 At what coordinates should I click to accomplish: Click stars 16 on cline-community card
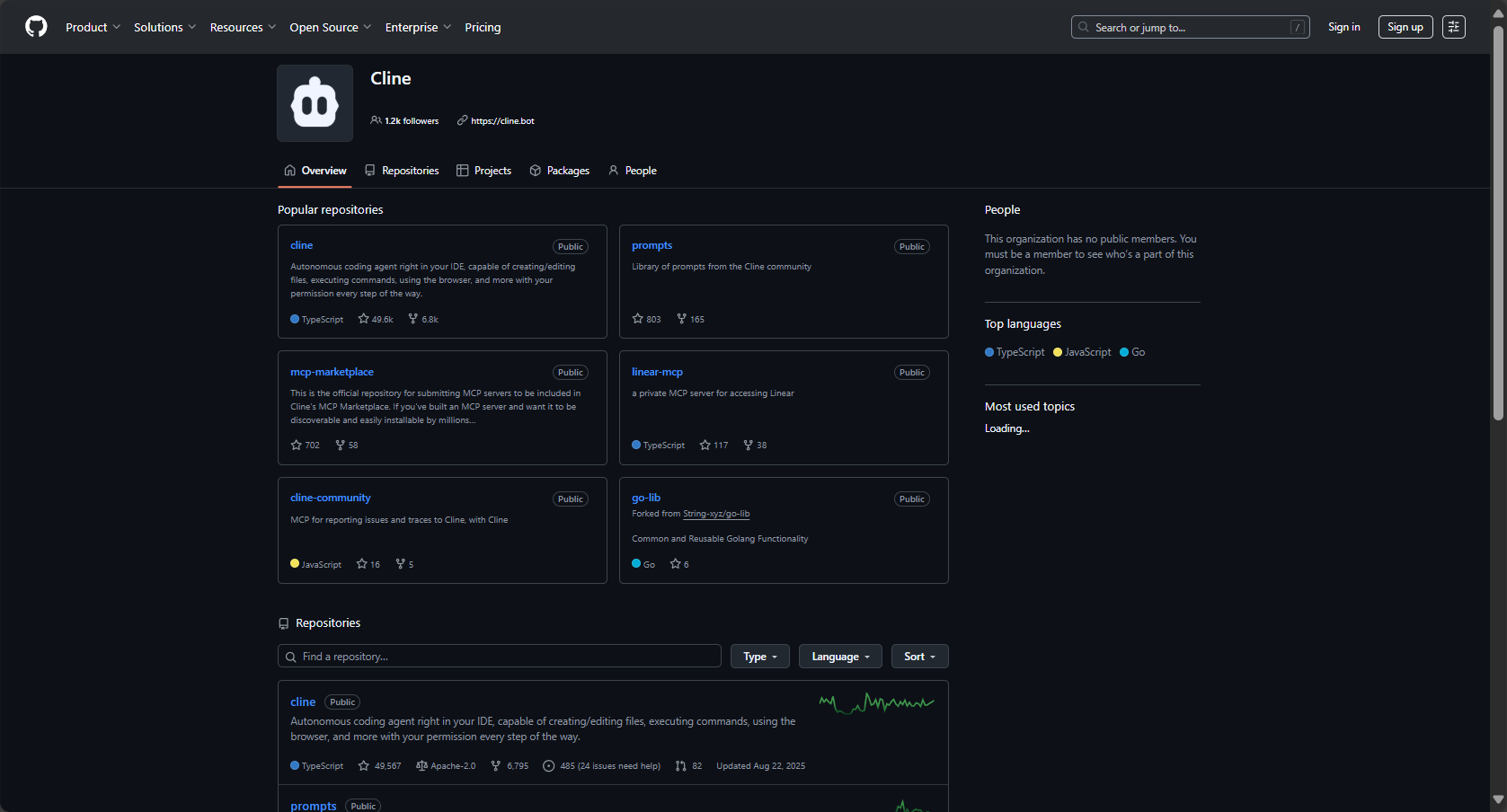[368, 564]
